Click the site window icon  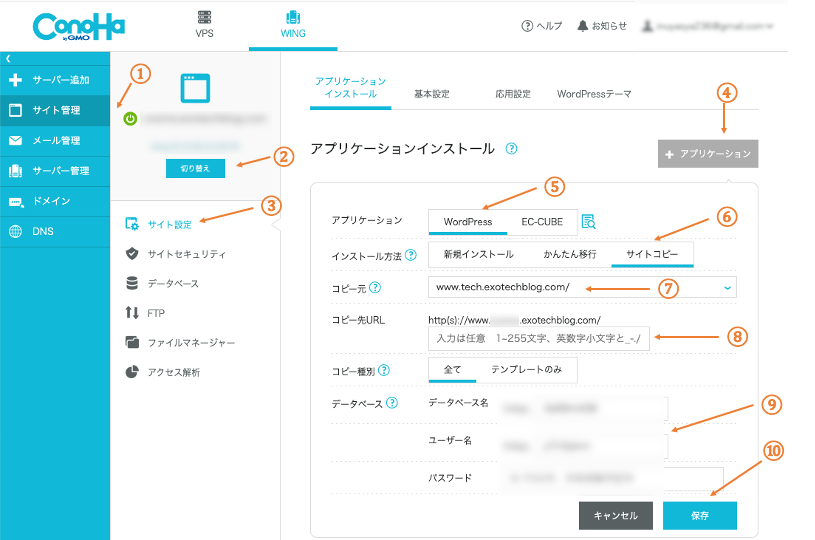195,88
